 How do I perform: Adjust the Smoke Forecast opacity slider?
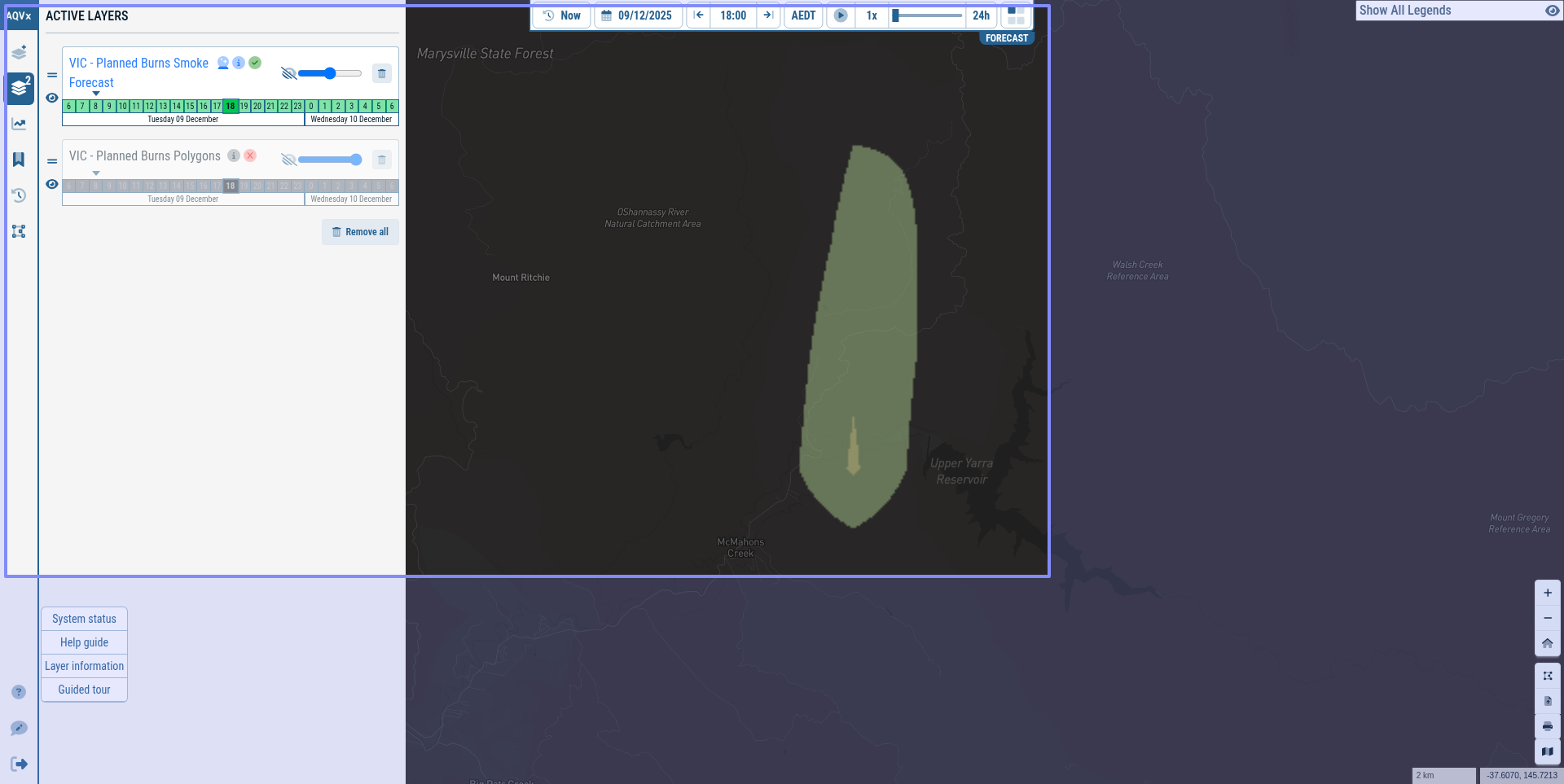click(330, 73)
